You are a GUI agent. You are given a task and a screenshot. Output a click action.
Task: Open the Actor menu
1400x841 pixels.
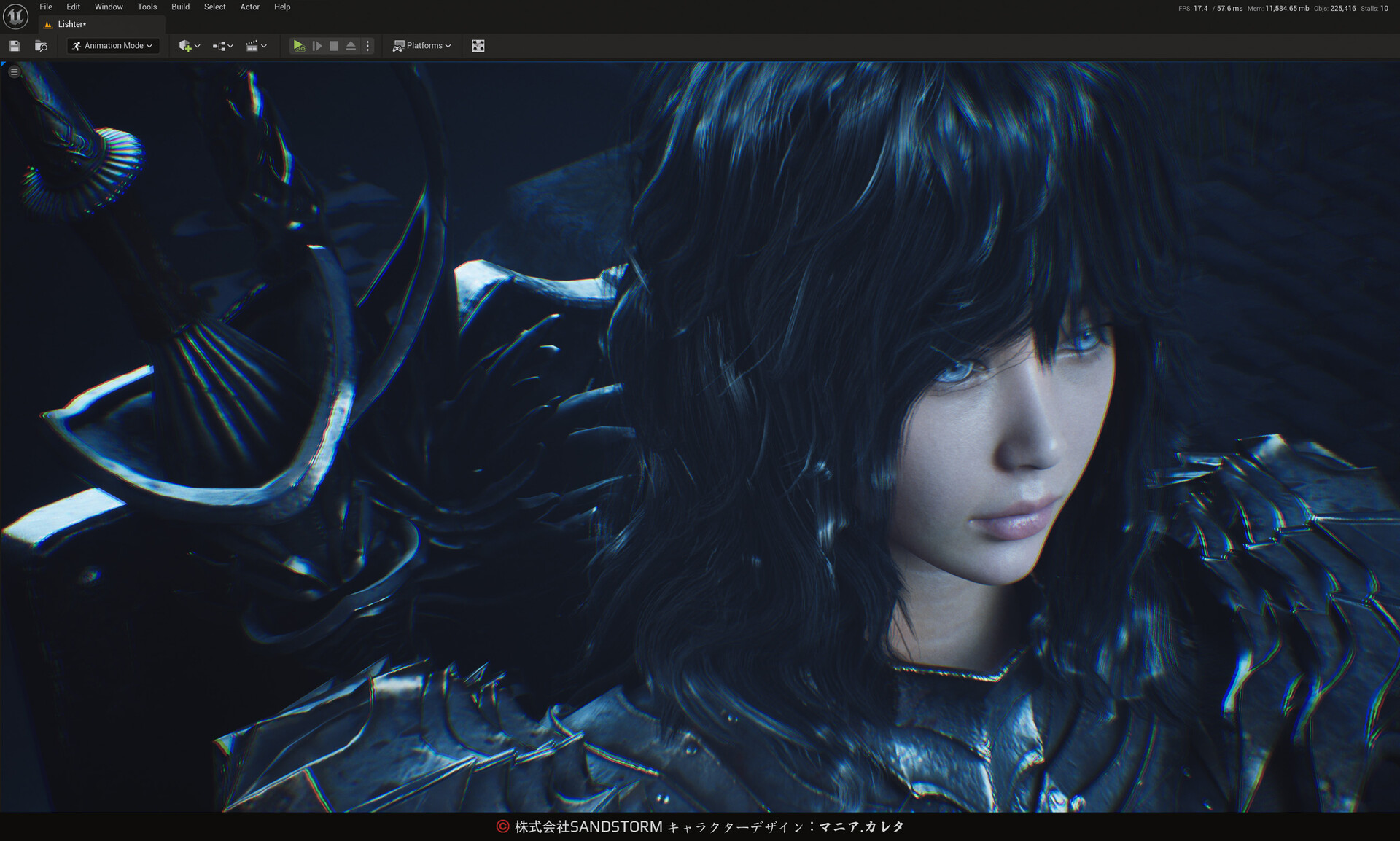[250, 7]
